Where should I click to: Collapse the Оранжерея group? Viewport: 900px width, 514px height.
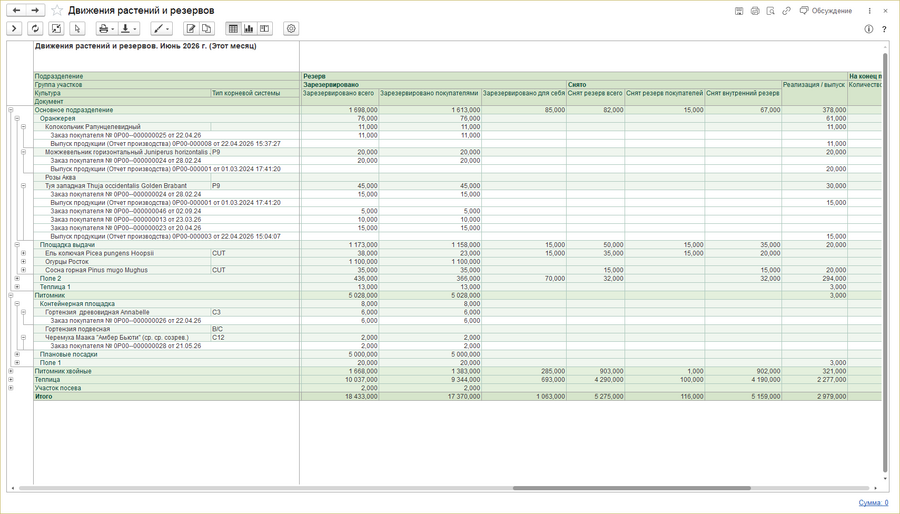[17, 118]
